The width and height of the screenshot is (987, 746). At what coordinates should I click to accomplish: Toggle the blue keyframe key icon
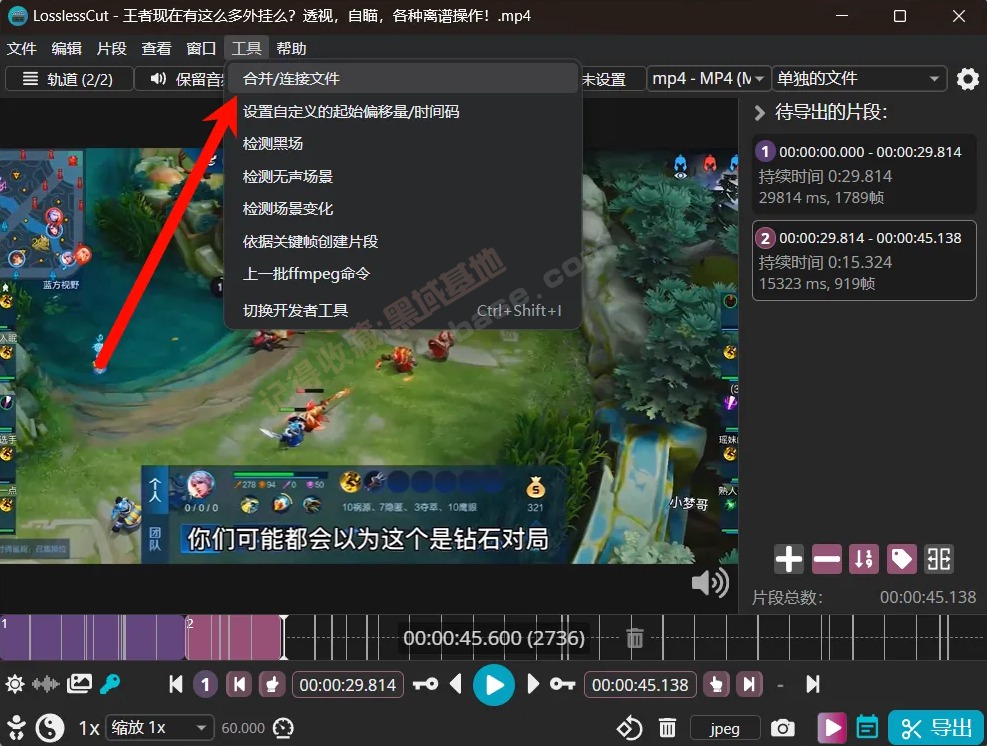point(110,684)
